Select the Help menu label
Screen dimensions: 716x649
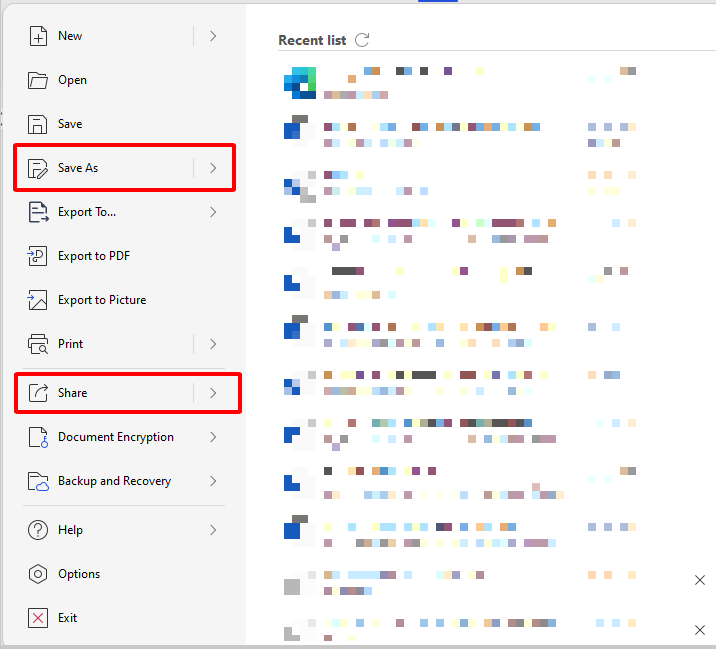pyautogui.click(x=70, y=530)
